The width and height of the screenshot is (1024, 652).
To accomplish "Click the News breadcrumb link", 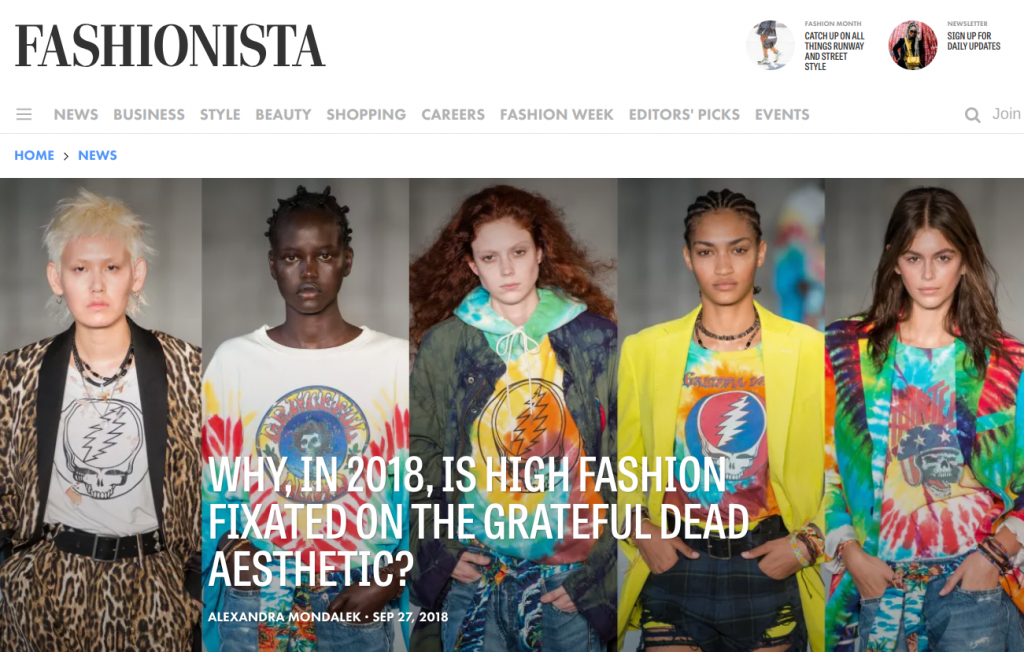I will pos(97,155).
